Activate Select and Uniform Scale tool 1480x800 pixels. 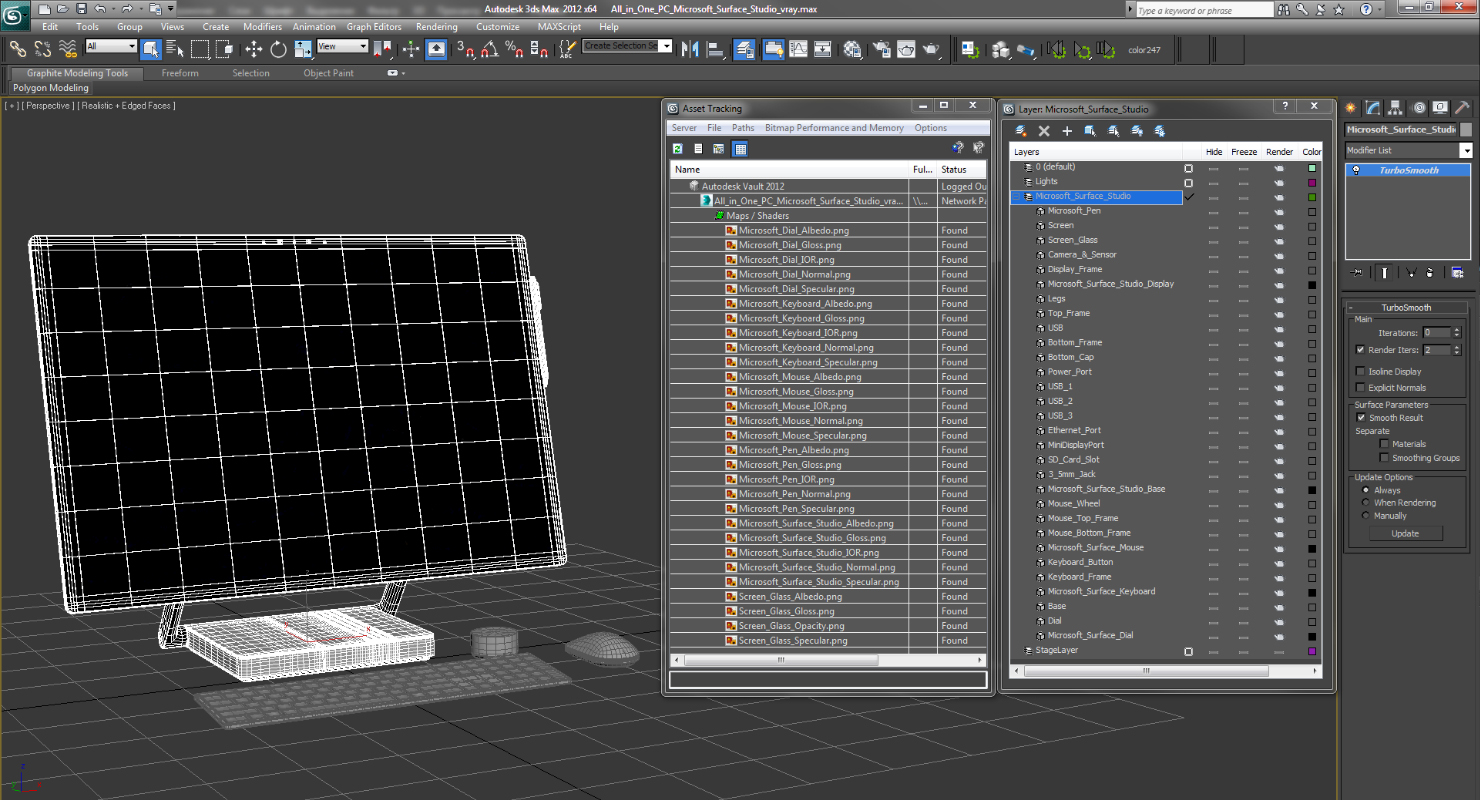302,48
